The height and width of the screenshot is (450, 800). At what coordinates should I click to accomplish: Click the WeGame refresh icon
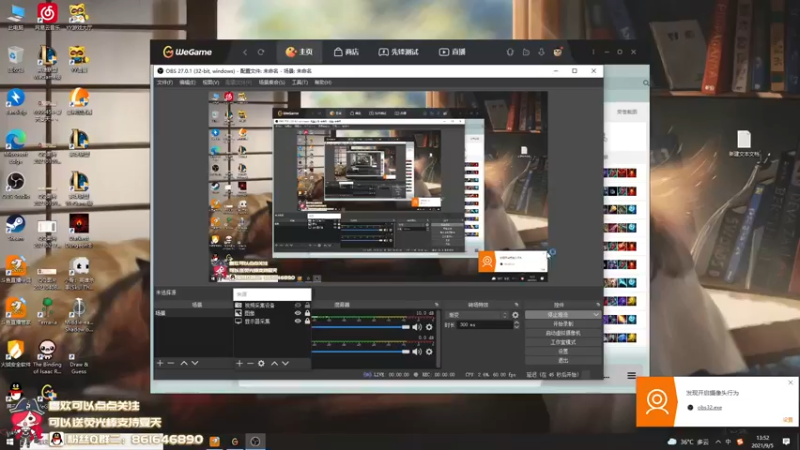(261, 52)
